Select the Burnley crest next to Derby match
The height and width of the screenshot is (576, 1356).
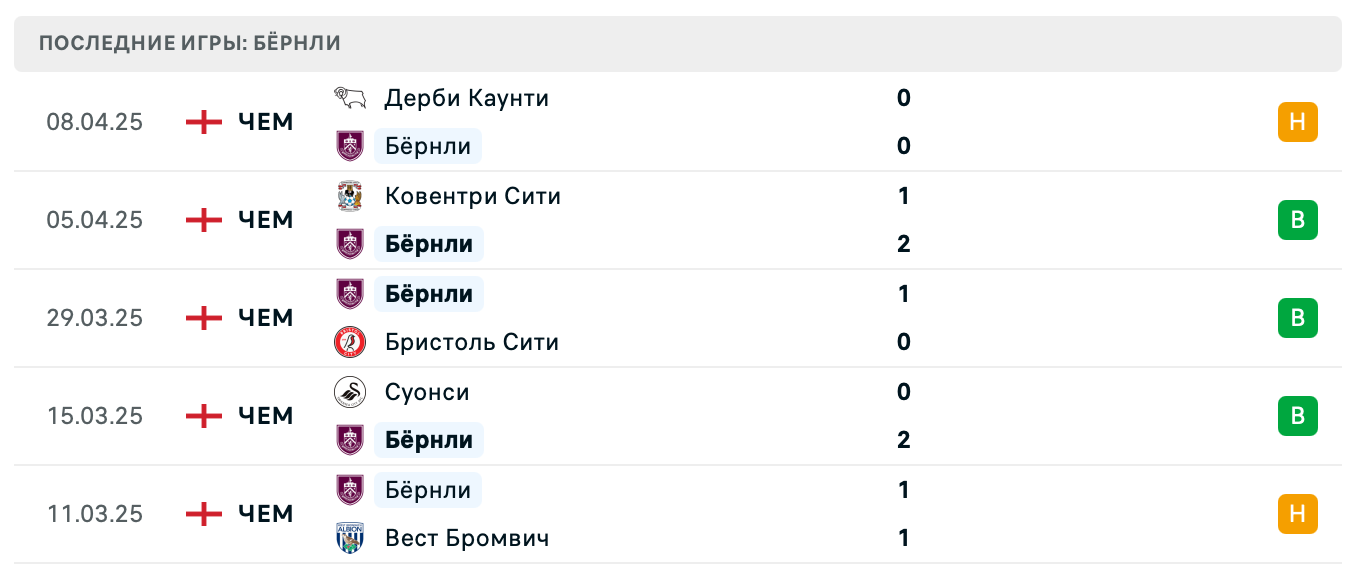click(351, 146)
